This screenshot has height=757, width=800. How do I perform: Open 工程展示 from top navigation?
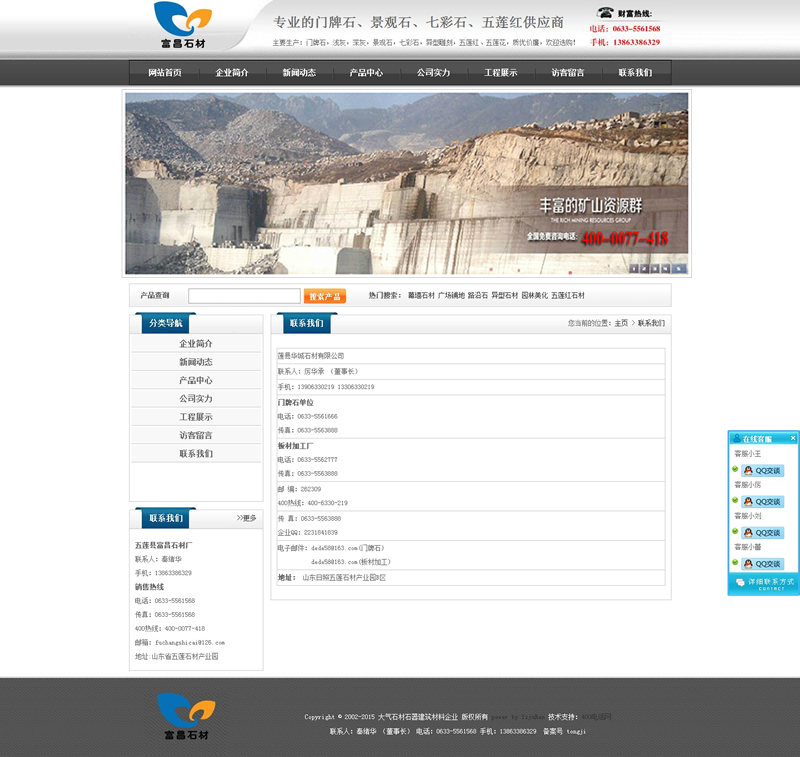point(501,73)
